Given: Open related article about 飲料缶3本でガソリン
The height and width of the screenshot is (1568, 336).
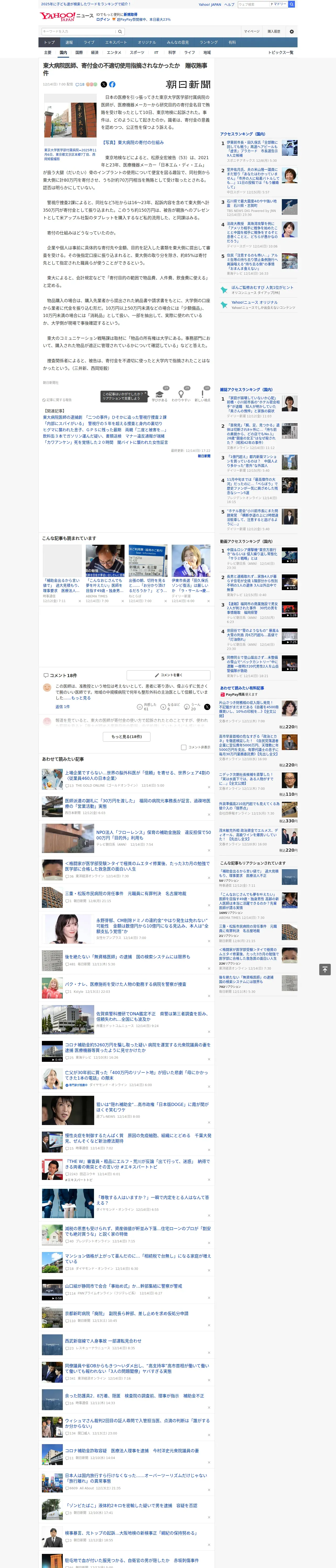Looking at the screenshot, I should coord(104,436).
